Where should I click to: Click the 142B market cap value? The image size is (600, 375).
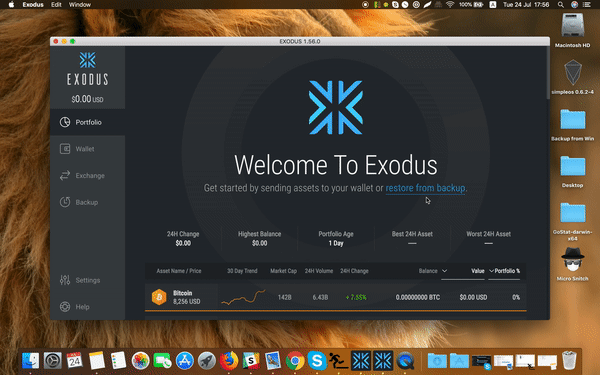[285, 297]
